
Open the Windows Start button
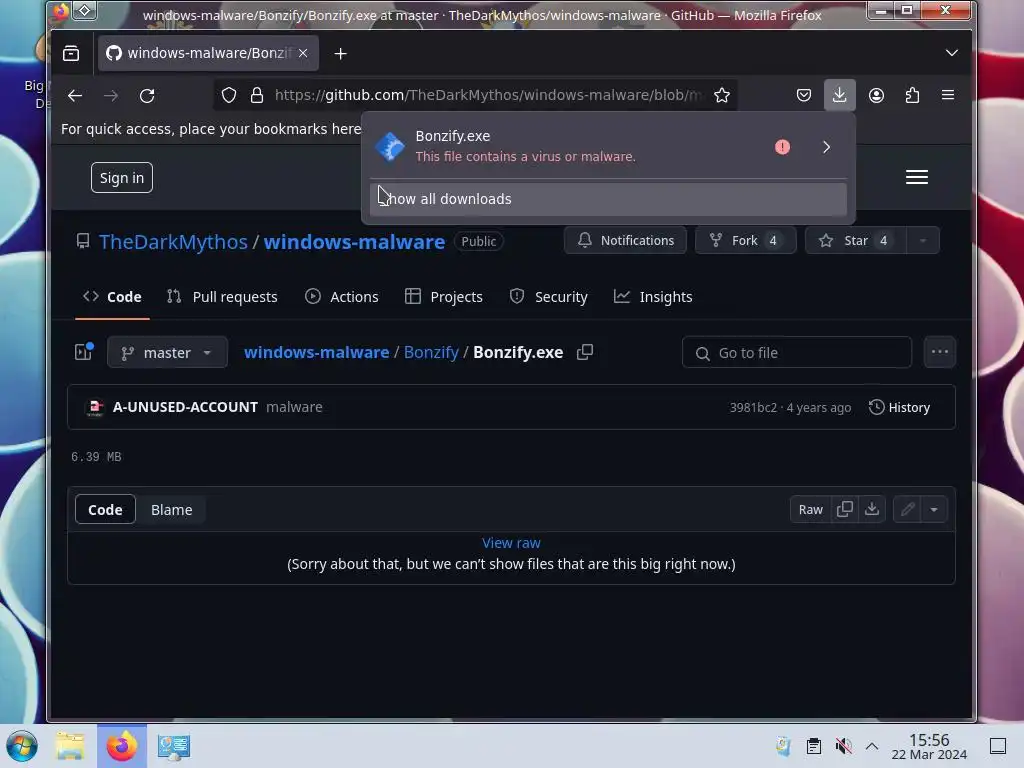pyautogui.click(x=22, y=746)
